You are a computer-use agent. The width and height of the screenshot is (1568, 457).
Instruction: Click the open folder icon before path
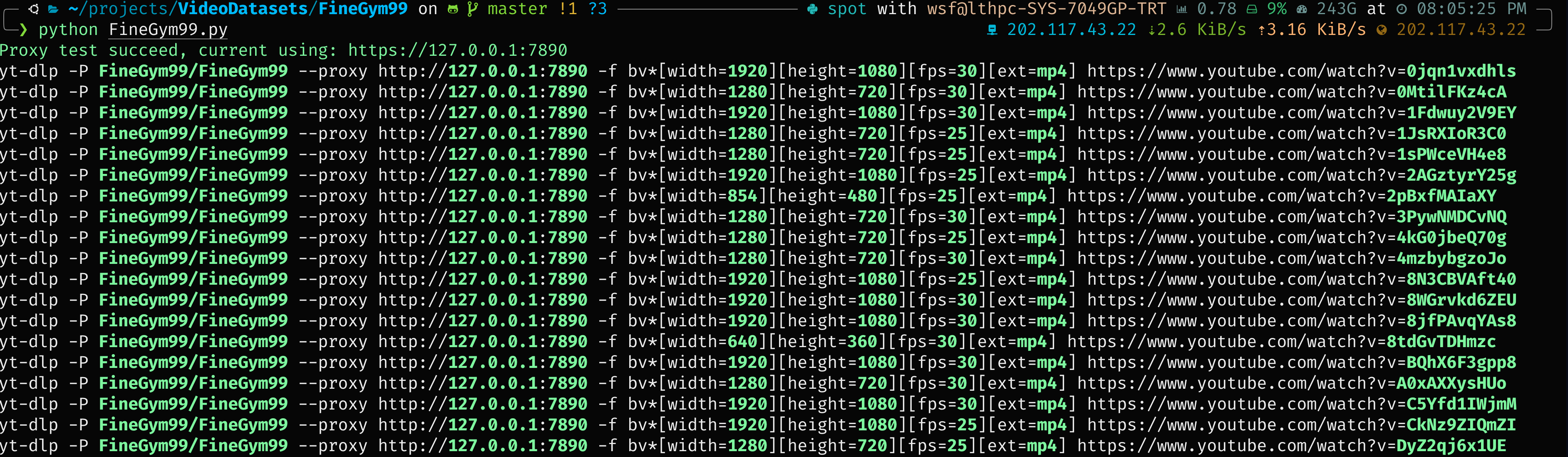[54, 8]
